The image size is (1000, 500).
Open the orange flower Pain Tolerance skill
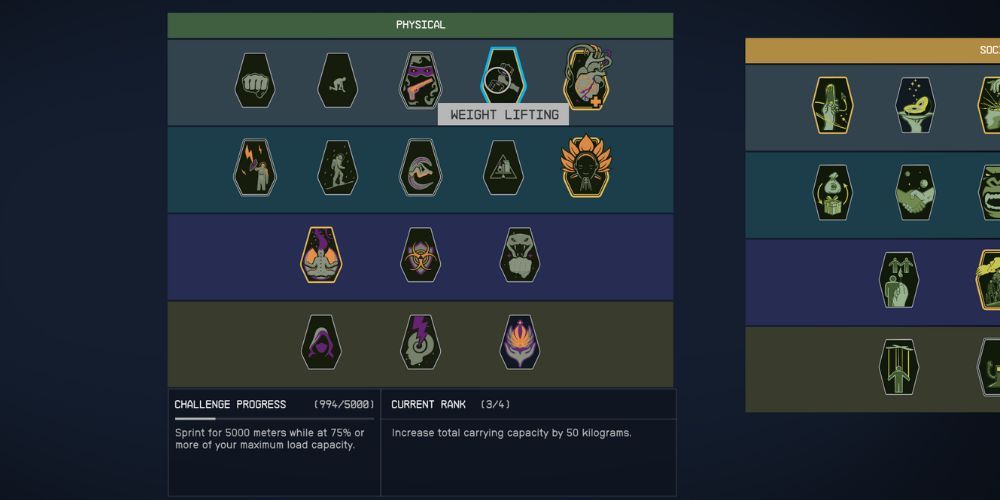coord(585,166)
